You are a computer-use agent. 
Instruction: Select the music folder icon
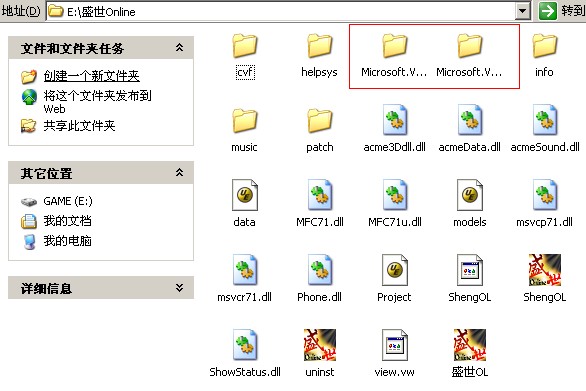(245, 121)
